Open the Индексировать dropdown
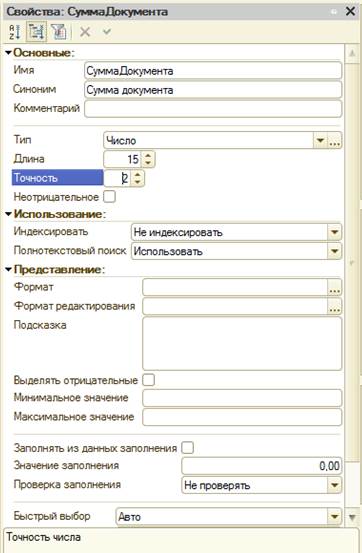The image size is (362, 553). tap(334, 232)
